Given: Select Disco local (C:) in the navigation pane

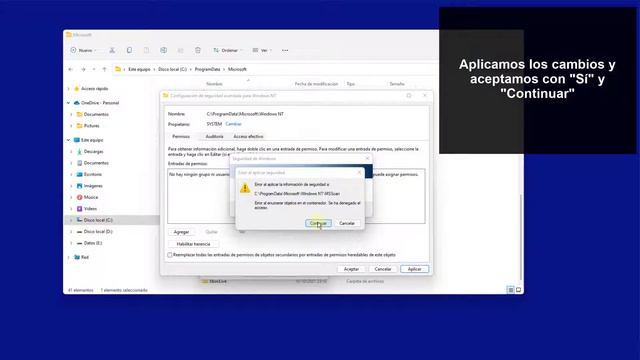Looking at the screenshot, I should [x=98, y=220].
